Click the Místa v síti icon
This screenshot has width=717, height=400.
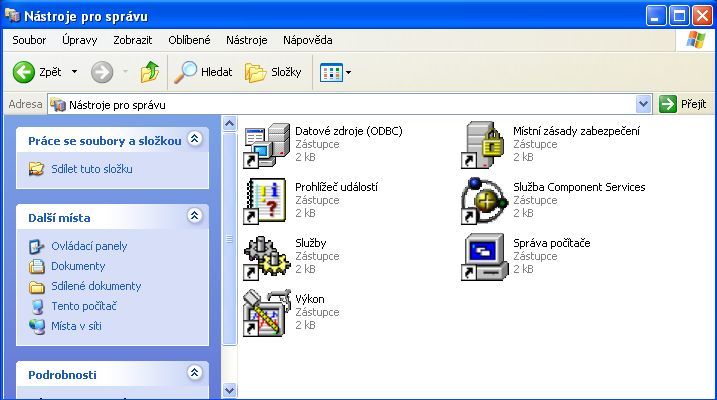coord(37,326)
